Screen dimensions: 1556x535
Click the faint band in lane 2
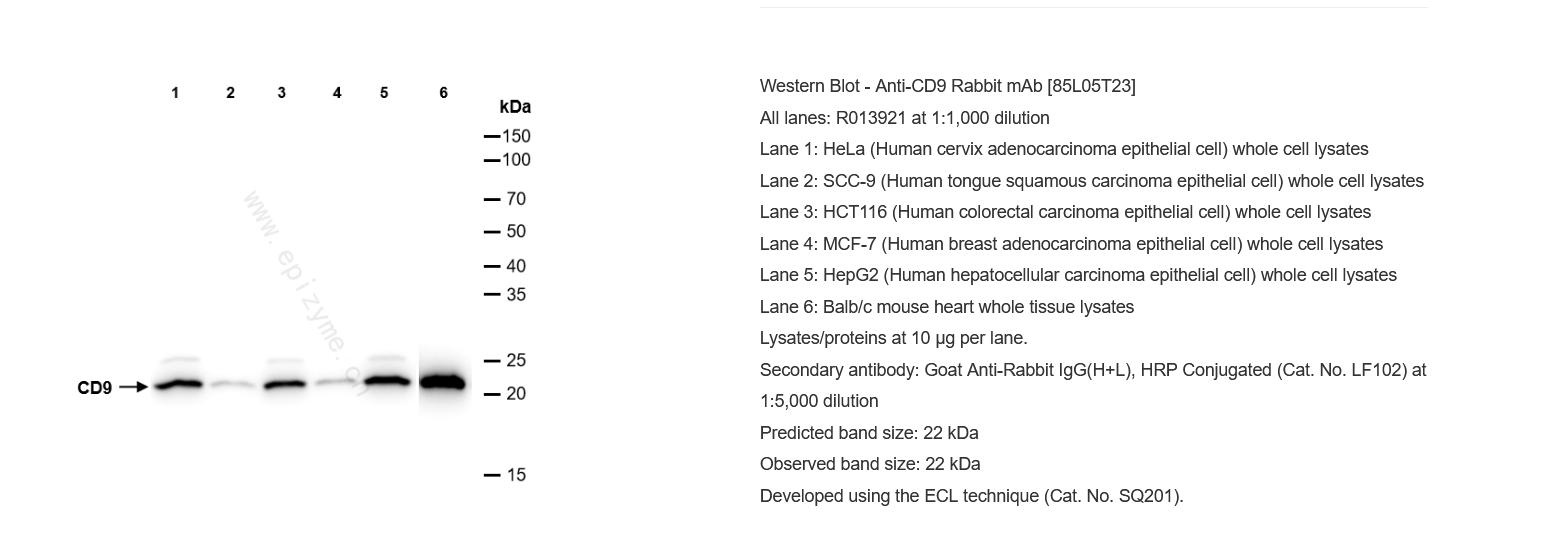232,384
